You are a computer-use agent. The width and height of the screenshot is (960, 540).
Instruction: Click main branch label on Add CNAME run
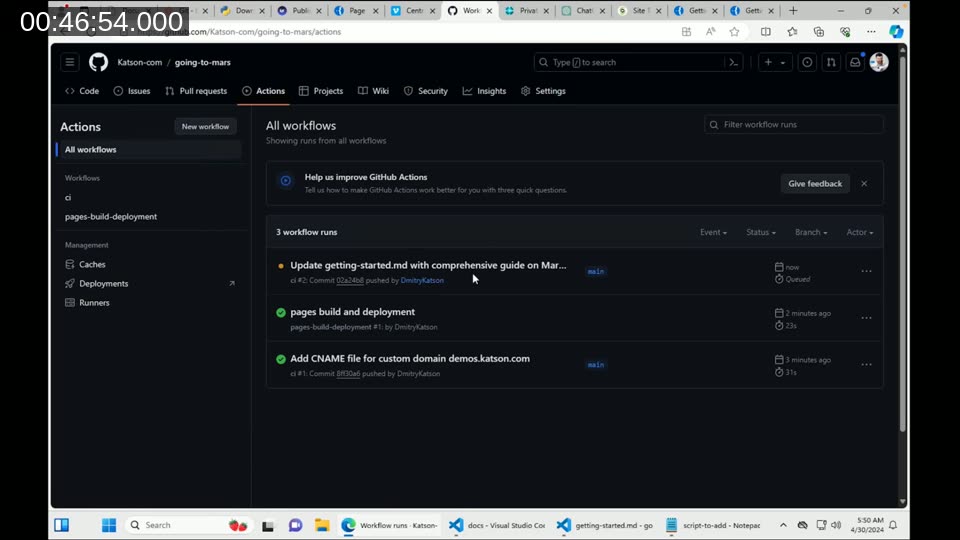click(x=596, y=364)
